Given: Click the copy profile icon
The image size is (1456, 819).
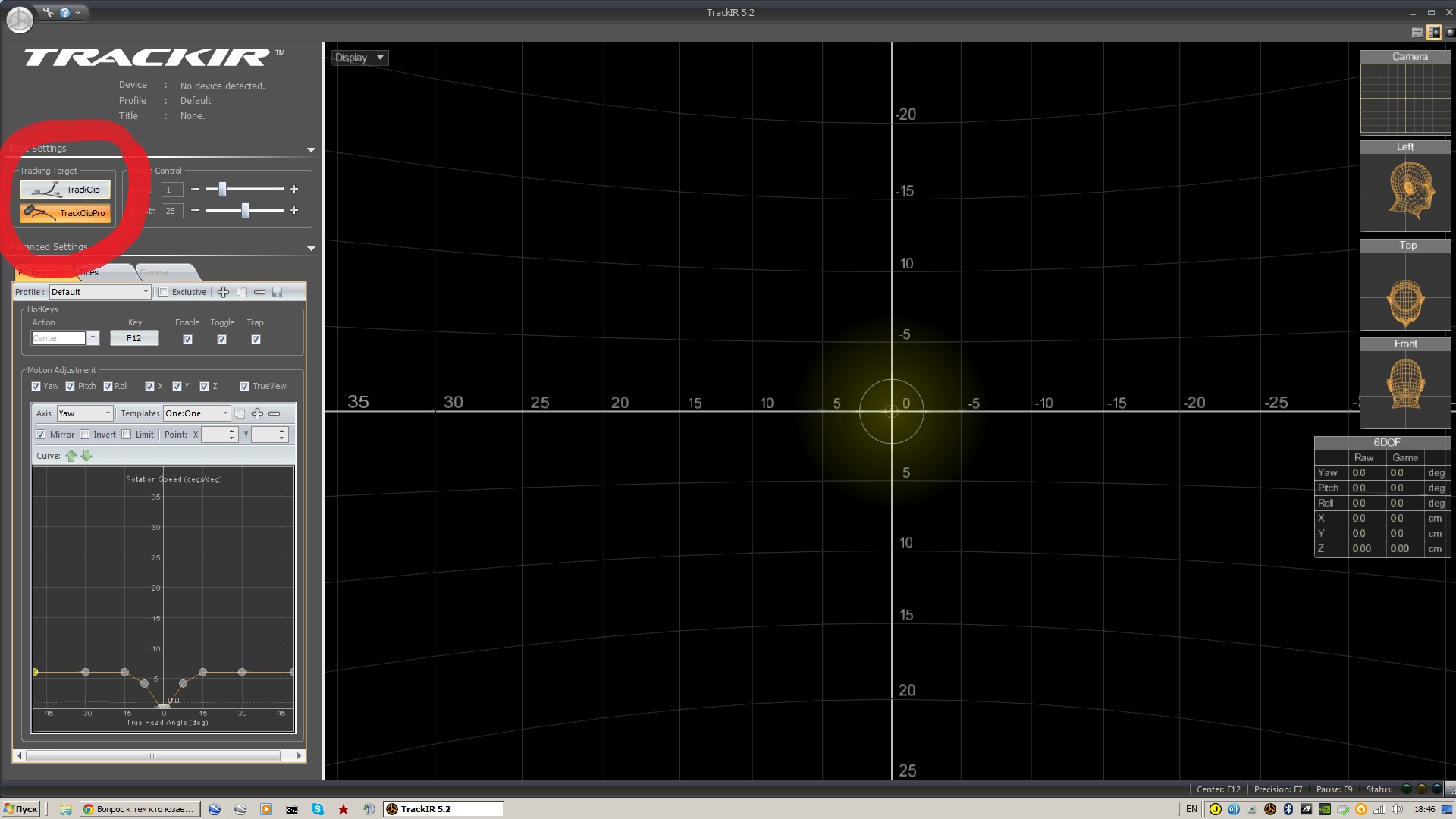Looking at the screenshot, I should pyautogui.click(x=242, y=292).
